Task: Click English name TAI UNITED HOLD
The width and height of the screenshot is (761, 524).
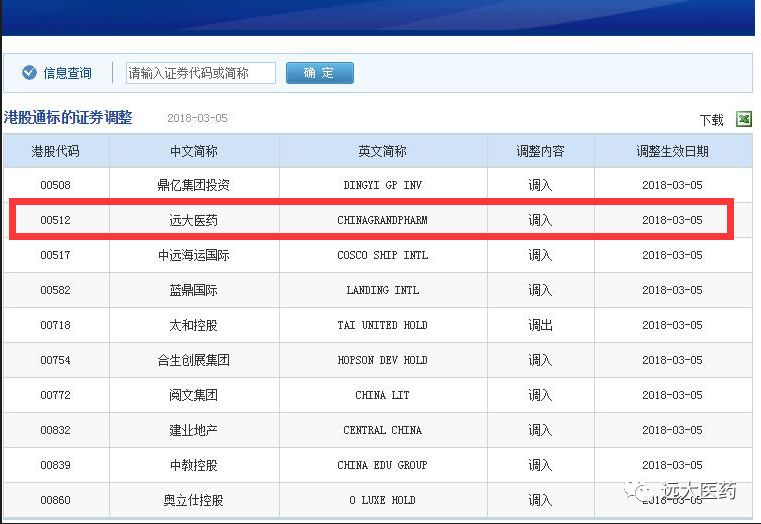Action: (382, 325)
